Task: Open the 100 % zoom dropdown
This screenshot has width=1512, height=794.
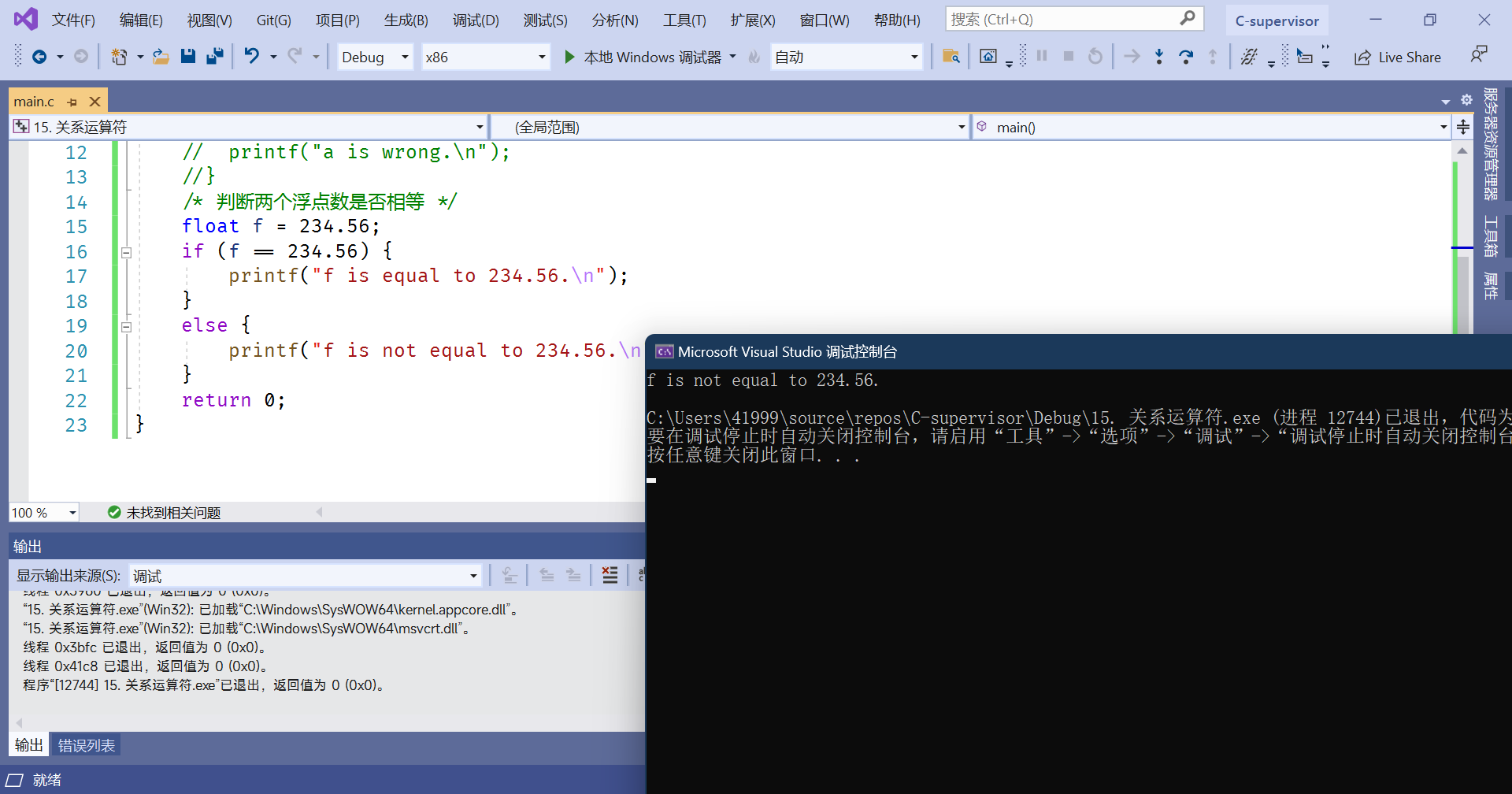Action: tap(44, 513)
